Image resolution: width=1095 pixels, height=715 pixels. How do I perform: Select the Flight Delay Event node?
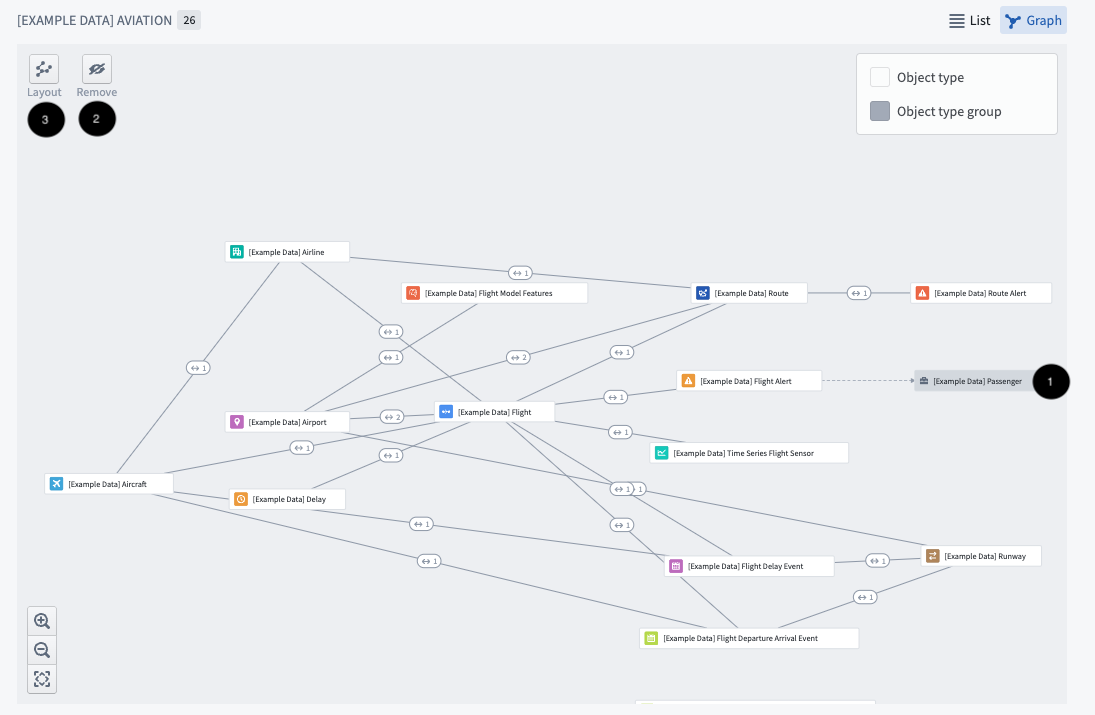(748, 566)
